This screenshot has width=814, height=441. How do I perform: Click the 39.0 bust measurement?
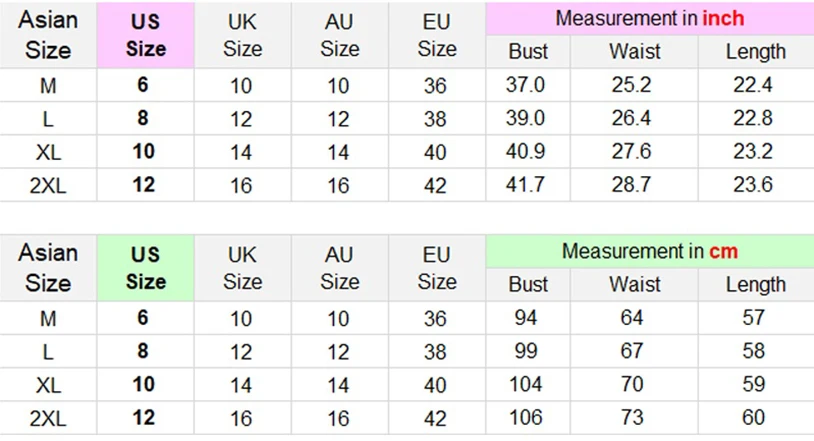(x=525, y=119)
